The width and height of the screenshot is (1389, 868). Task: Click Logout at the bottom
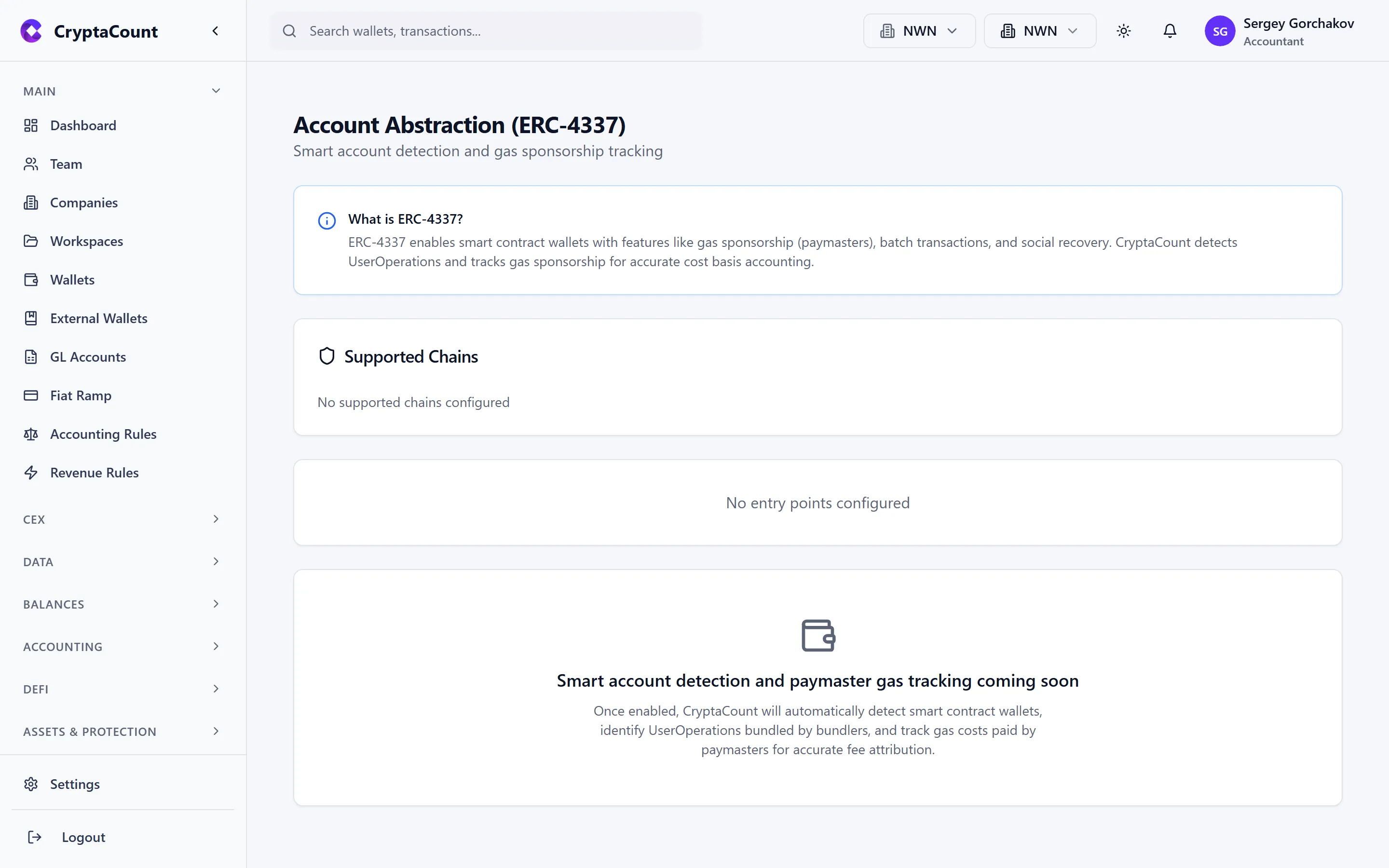click(x=83, y=837)
